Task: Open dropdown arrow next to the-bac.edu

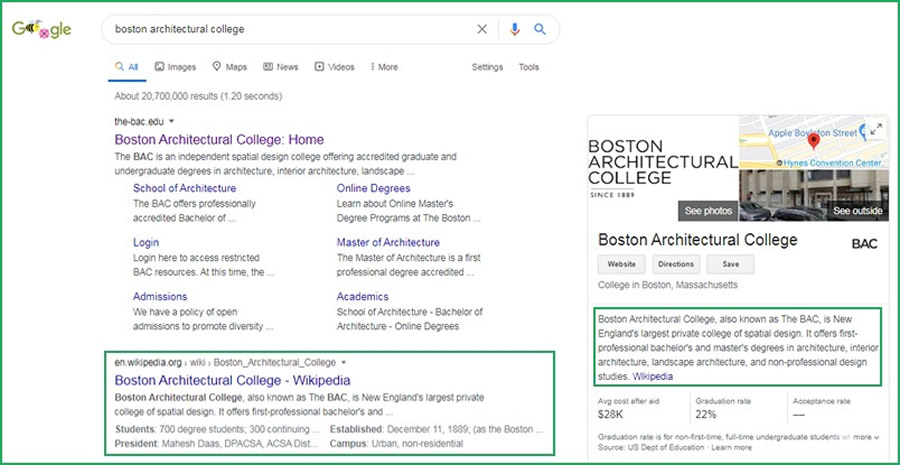Action: (x=171, y=121)
